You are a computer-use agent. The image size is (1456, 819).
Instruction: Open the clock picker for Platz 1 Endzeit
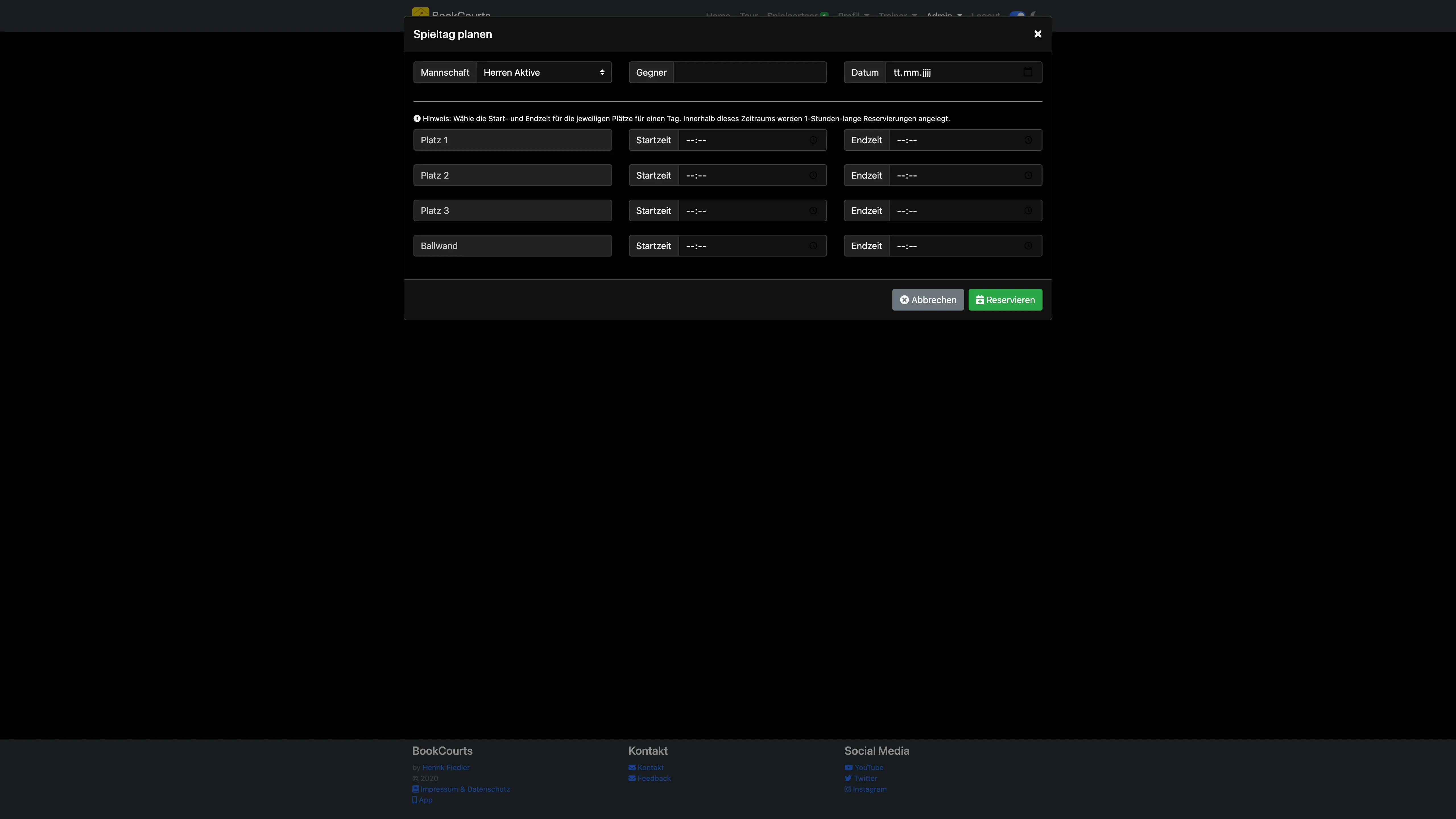[1027, 140]
